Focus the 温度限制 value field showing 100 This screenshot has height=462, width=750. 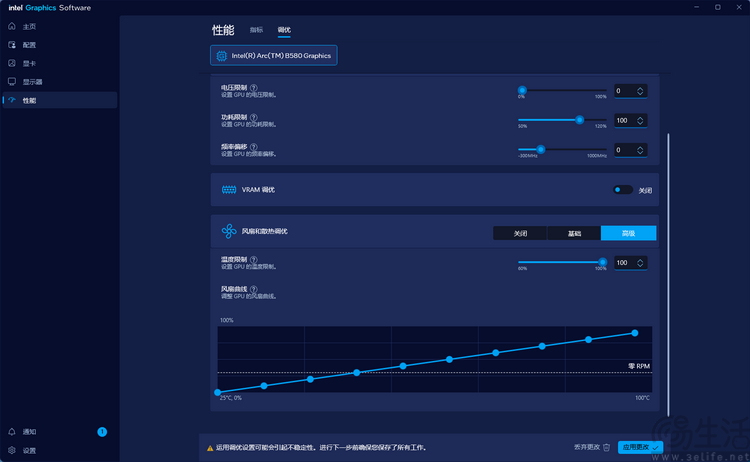(x=631, y=263)
